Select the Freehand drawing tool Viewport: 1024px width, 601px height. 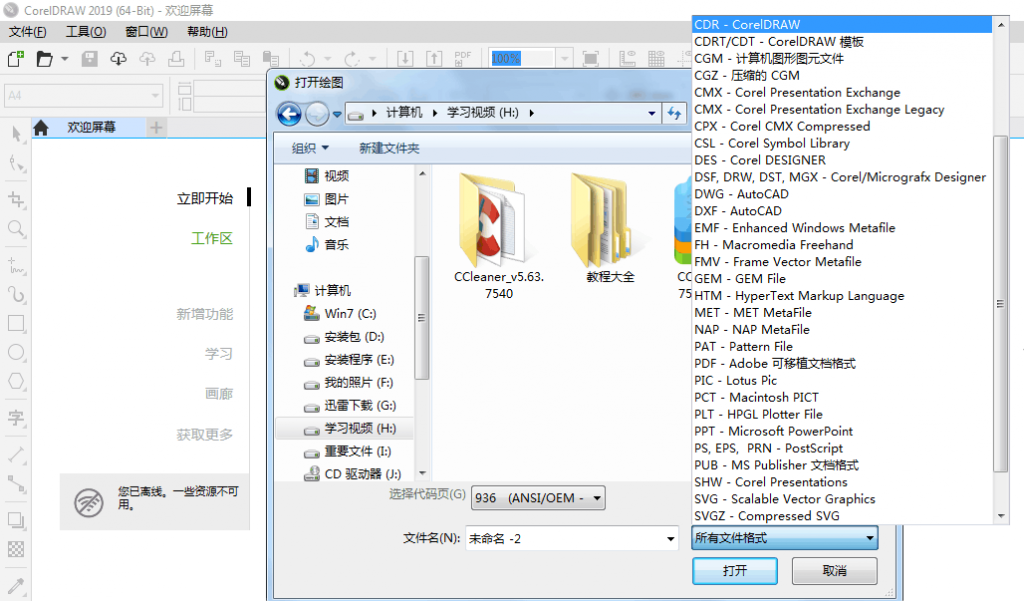tap(16, 265)
